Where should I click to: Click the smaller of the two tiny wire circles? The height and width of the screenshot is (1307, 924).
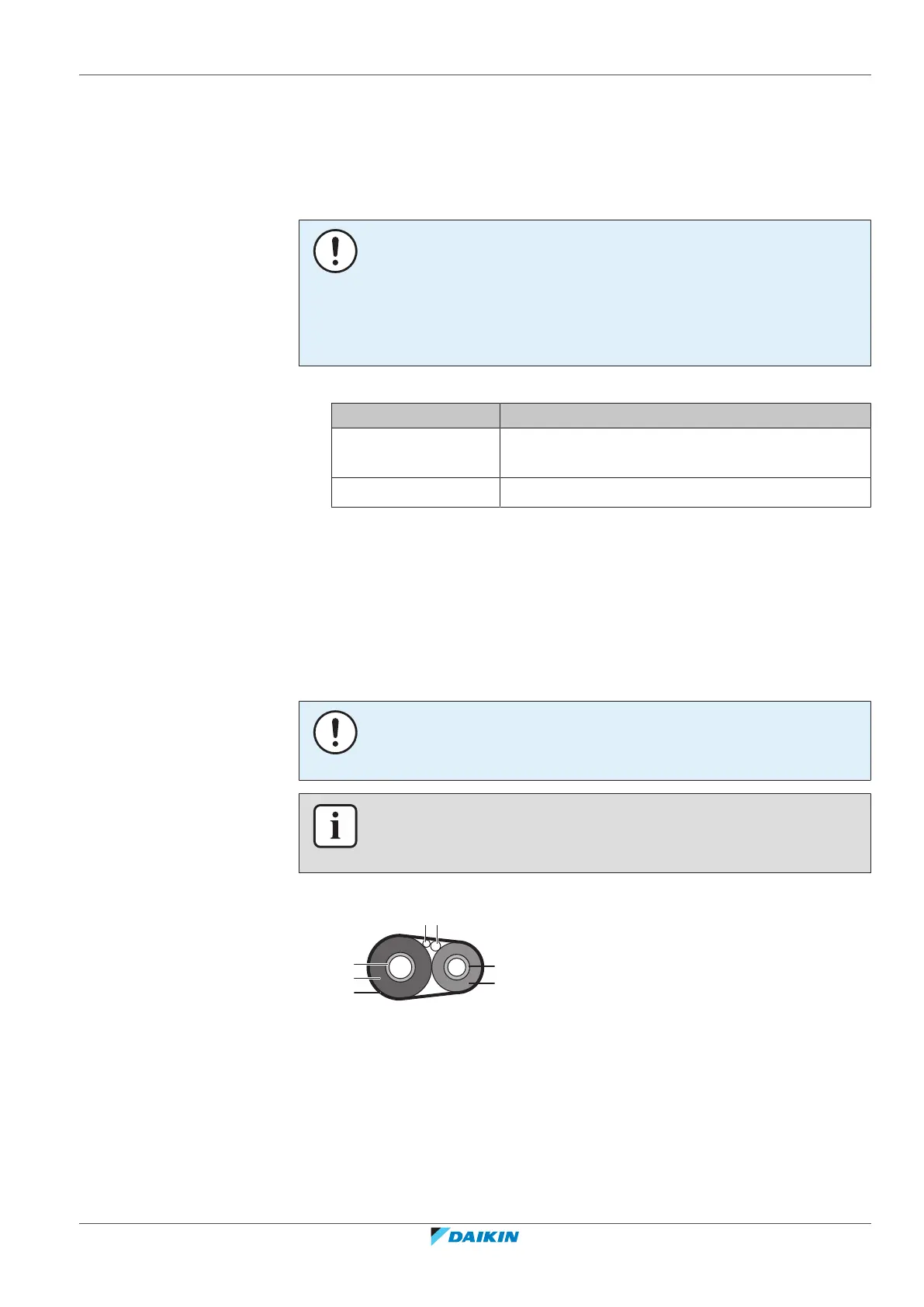click(426, 943)
